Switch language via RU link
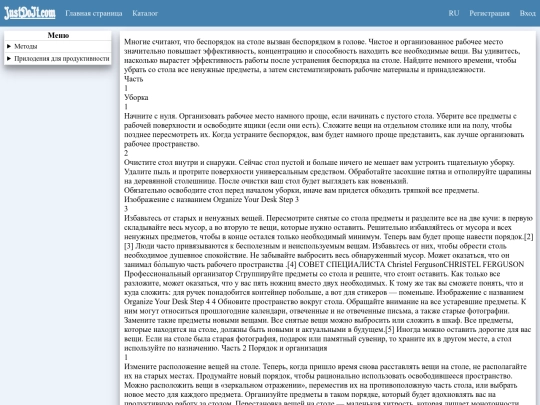The height and width of the screenshot is (405, 540). pos(454,13)
